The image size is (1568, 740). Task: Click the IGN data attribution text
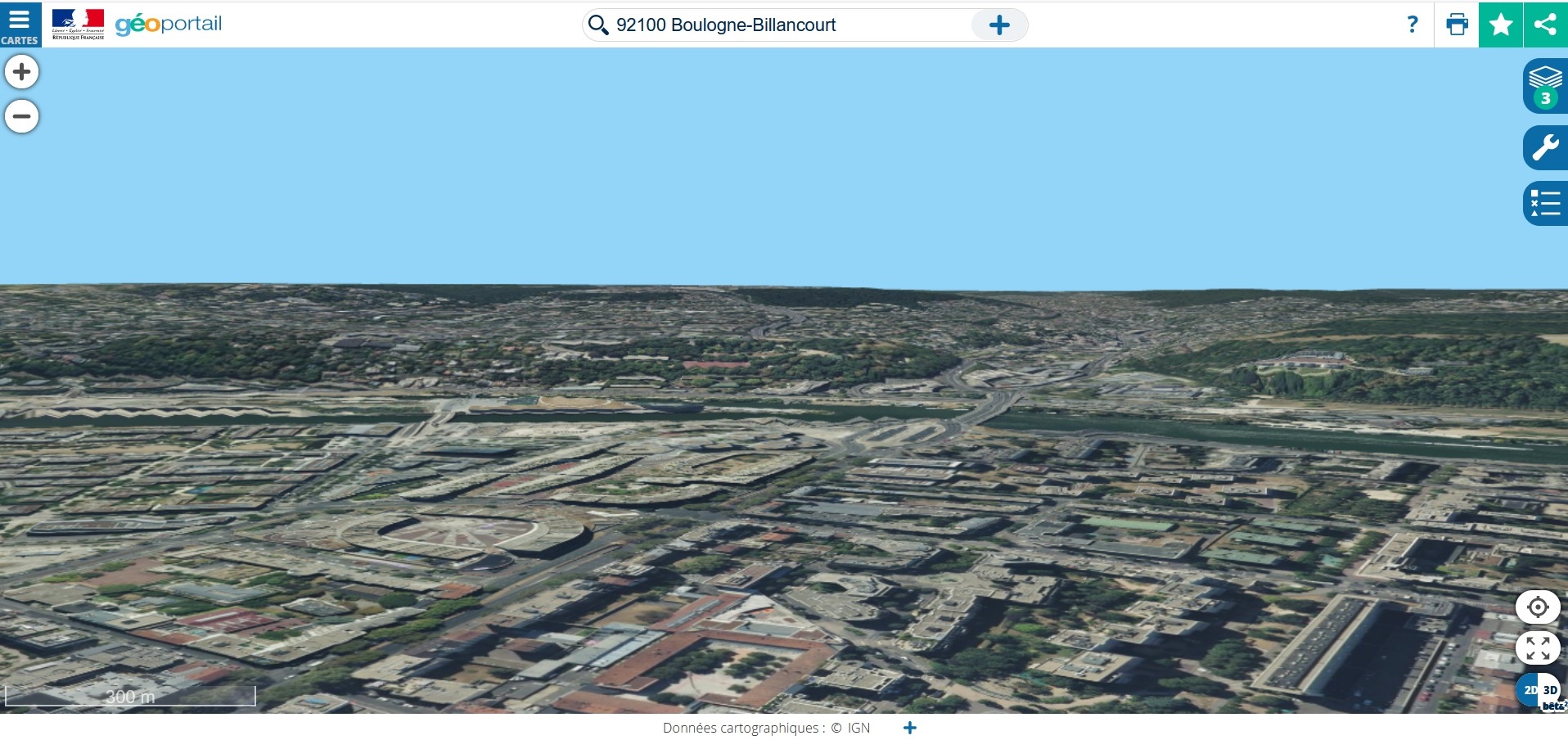click(858, 728)
